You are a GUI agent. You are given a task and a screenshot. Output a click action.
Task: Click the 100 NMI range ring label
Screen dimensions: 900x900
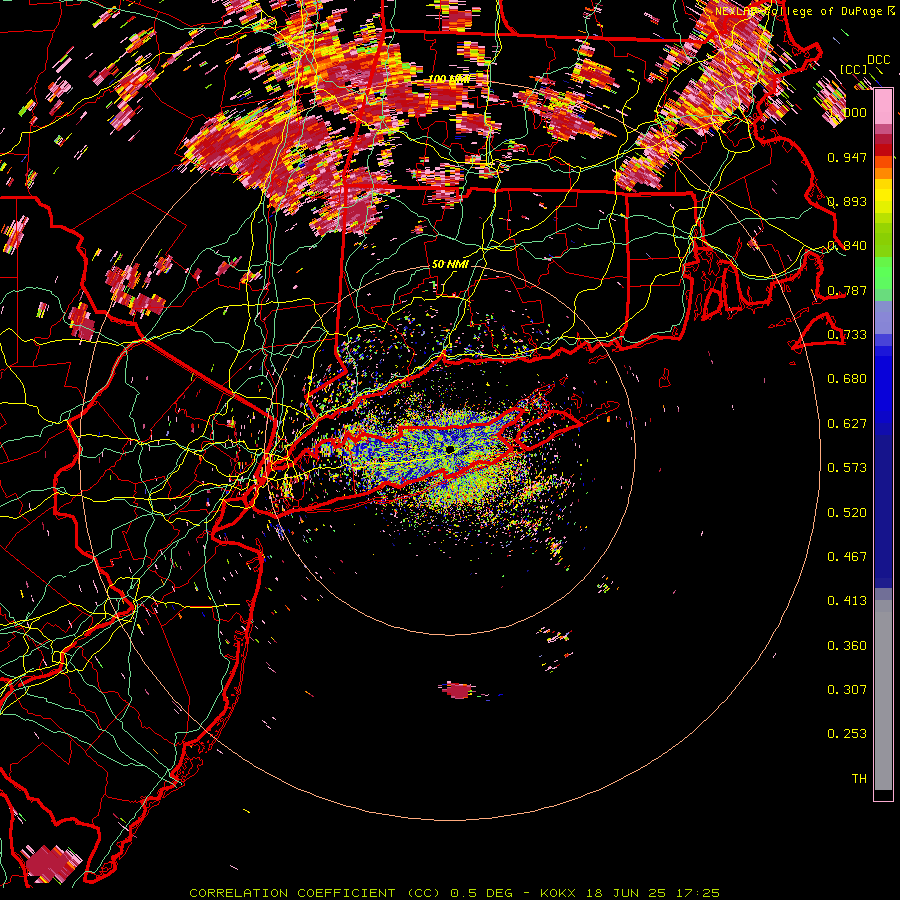(449, 79)
